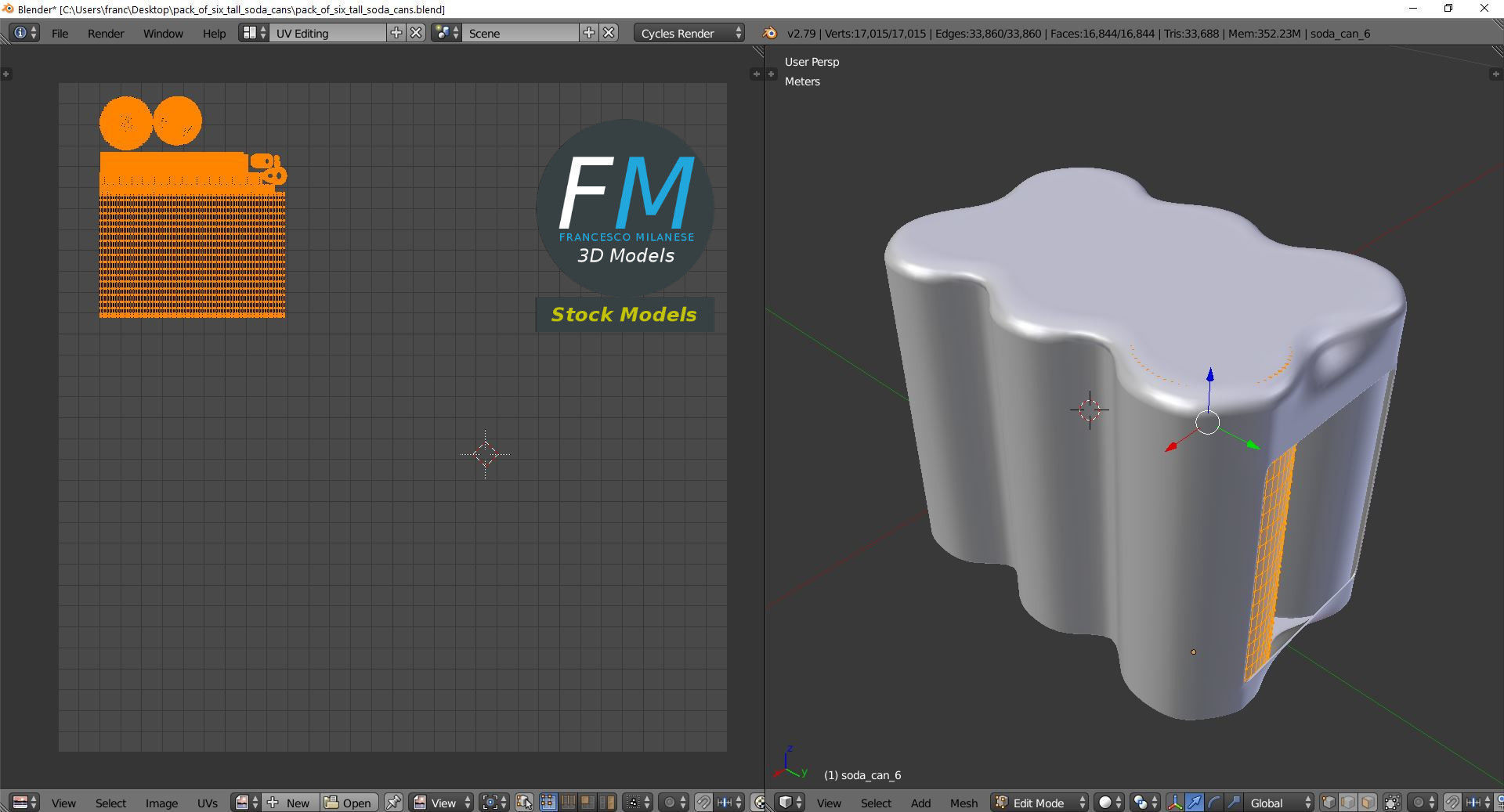The height and width of the screenshot is (812, 1504).
Task: Toggle limit selection to visible
Action: (x=1392, y=803)
